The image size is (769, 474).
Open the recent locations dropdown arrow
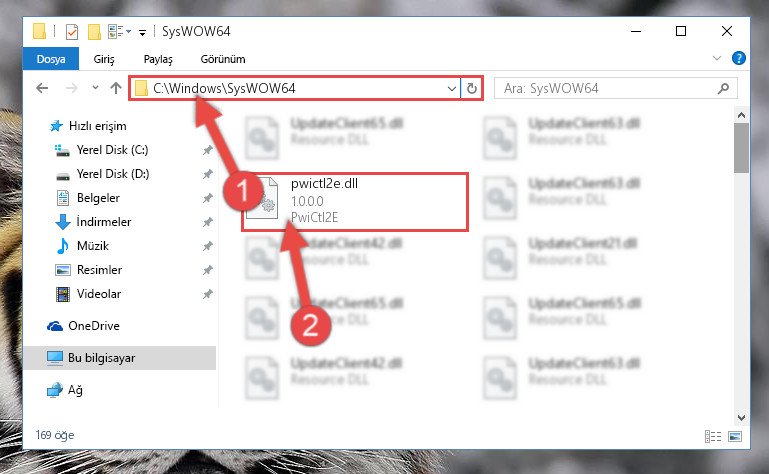[x=95, y=88]
